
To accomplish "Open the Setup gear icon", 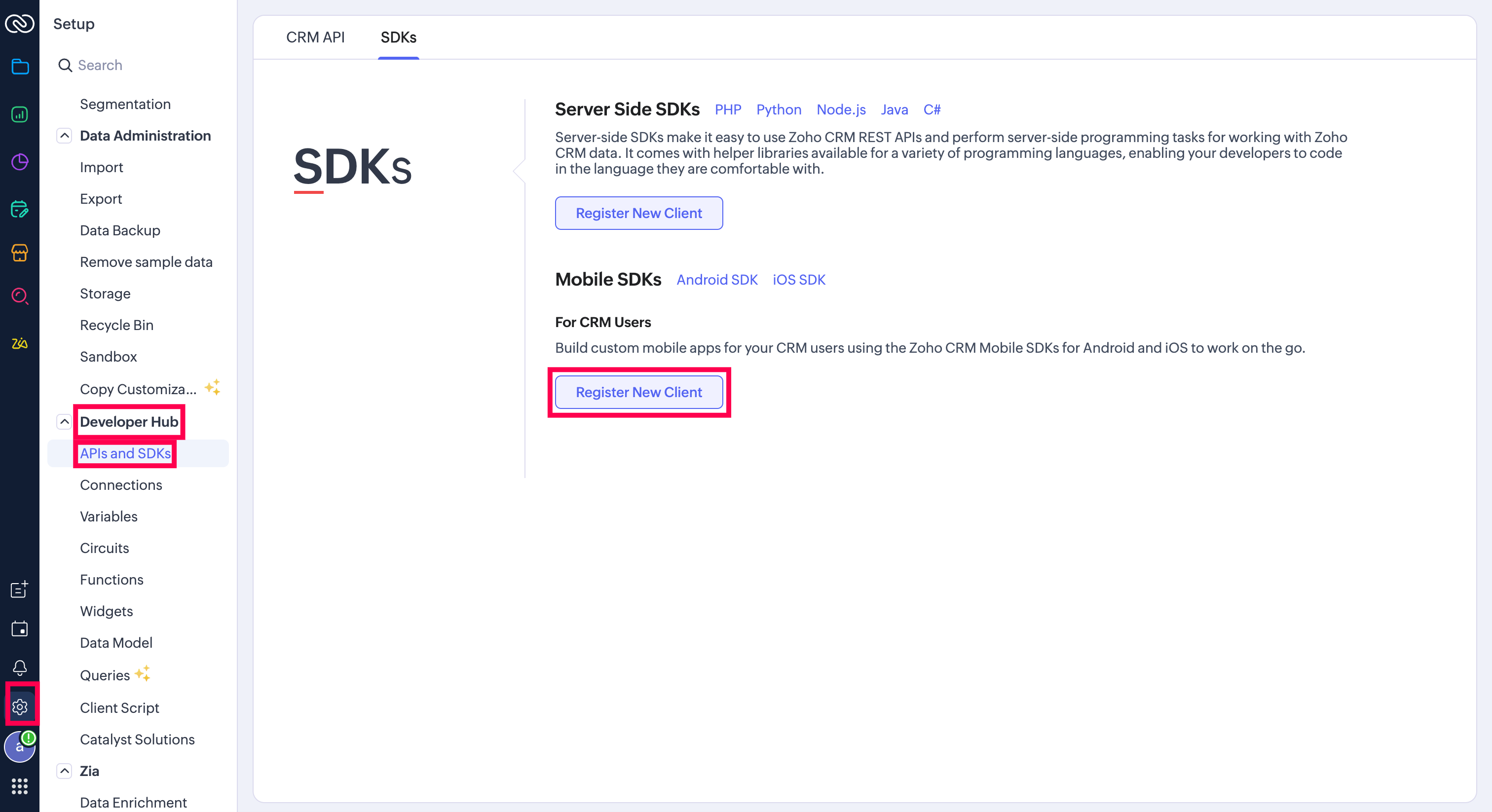I will [x=20, y=706].
